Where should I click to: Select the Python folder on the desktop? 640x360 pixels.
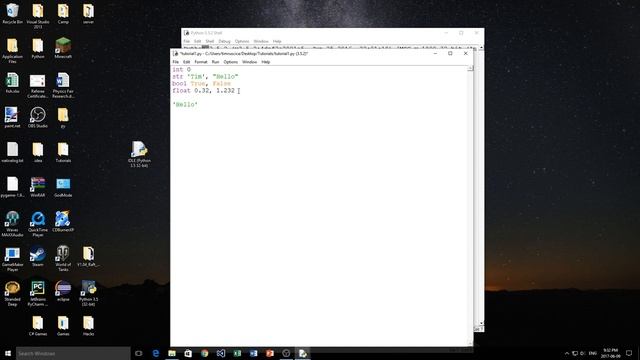coord(38,49)
